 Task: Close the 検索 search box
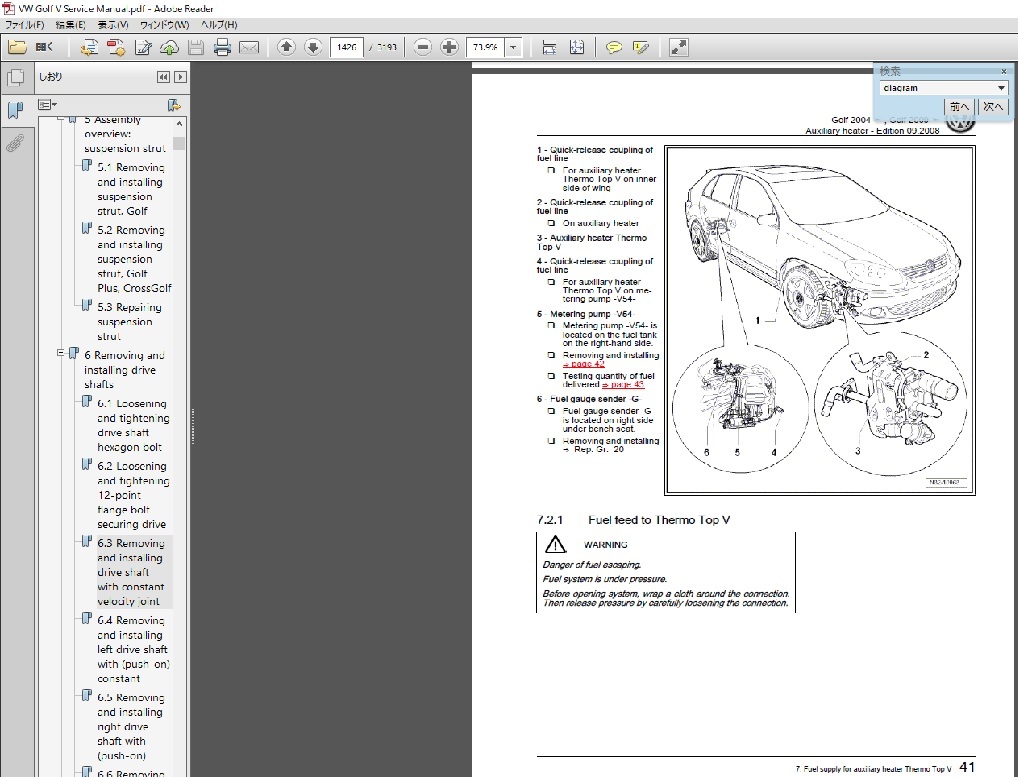coord(1004,71)
